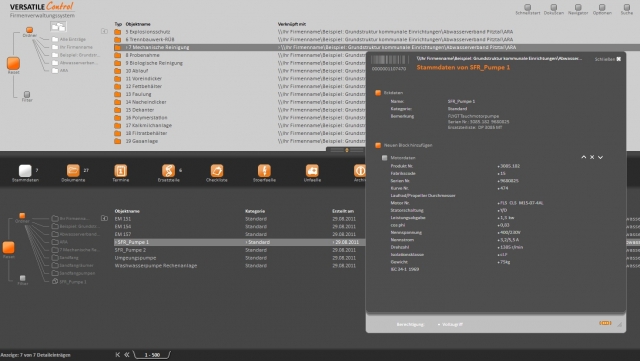Open the Ersatzteile section icon

tap(168, 170)
